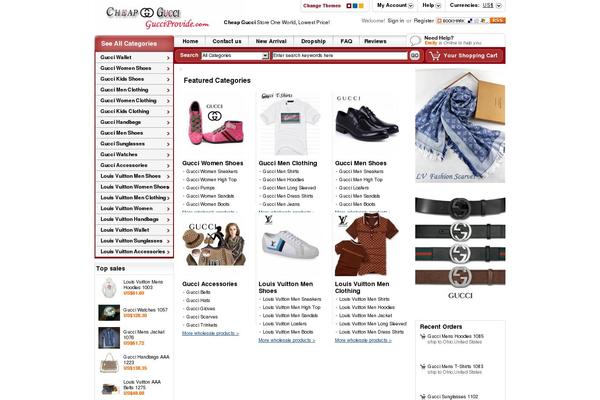Open Gucci Belts link
Image resolution: width=600 pixels, height=400 pixels.
click(198, 292)
